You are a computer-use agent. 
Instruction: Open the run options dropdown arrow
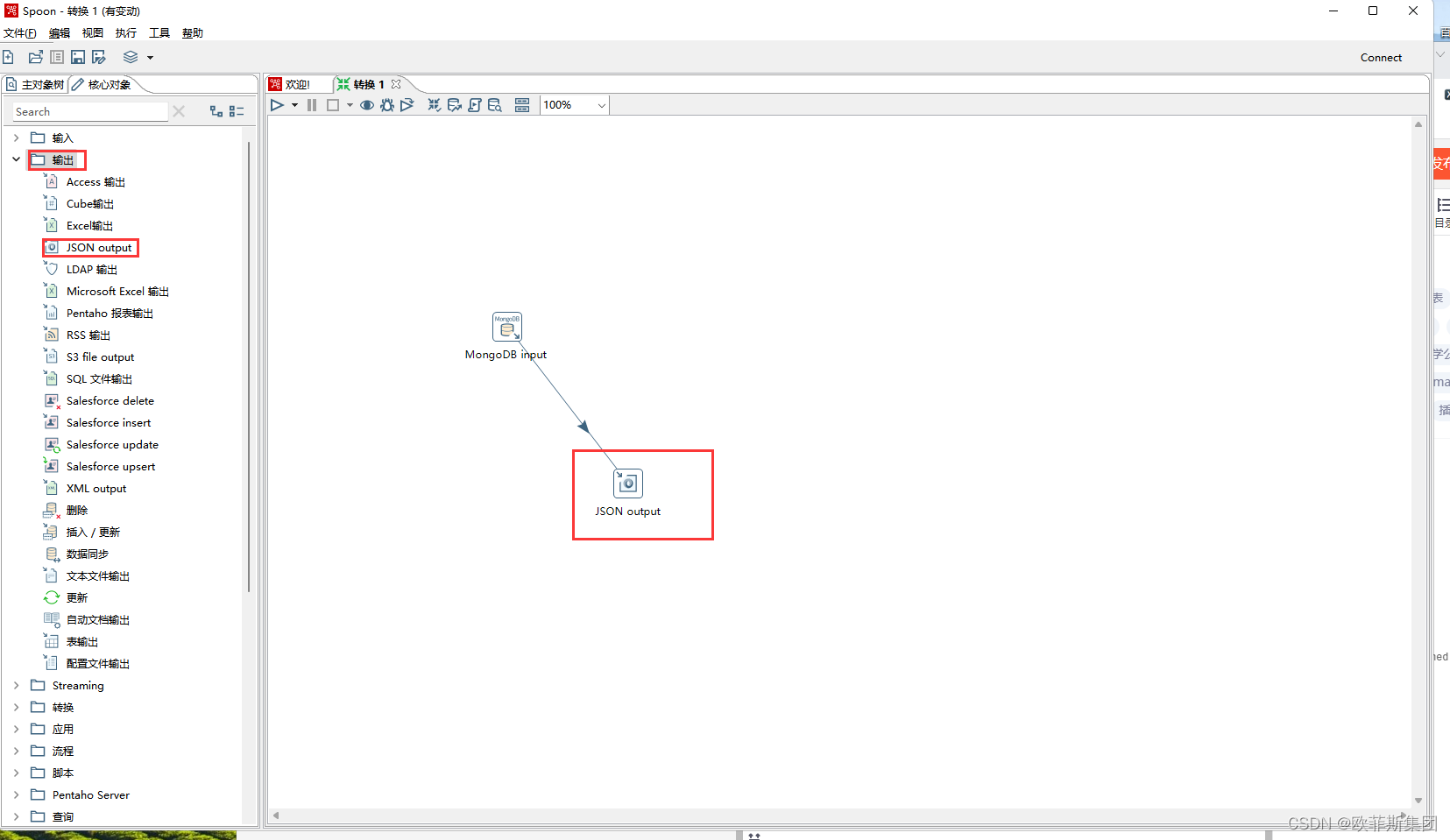pyautogui.click(x=294, y=105)
